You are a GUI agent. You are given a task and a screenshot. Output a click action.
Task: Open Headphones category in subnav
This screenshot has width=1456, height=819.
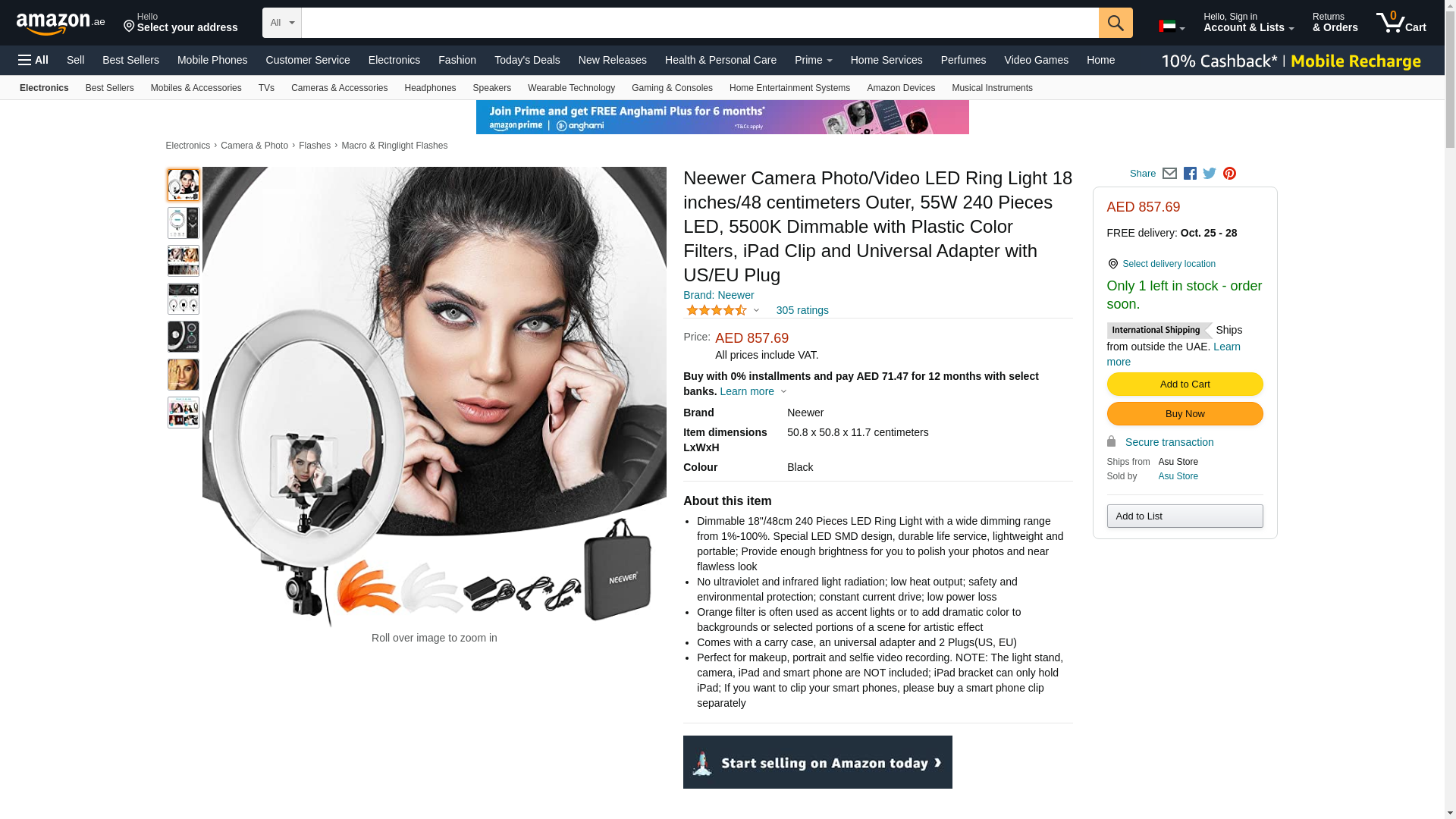(x=430, y=88)
